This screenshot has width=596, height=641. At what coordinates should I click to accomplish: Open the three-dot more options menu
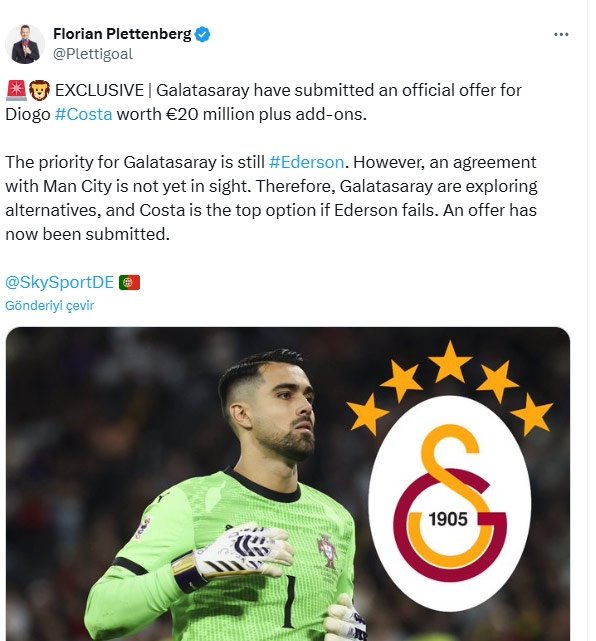pyautogui.click(x=561, y=35)
